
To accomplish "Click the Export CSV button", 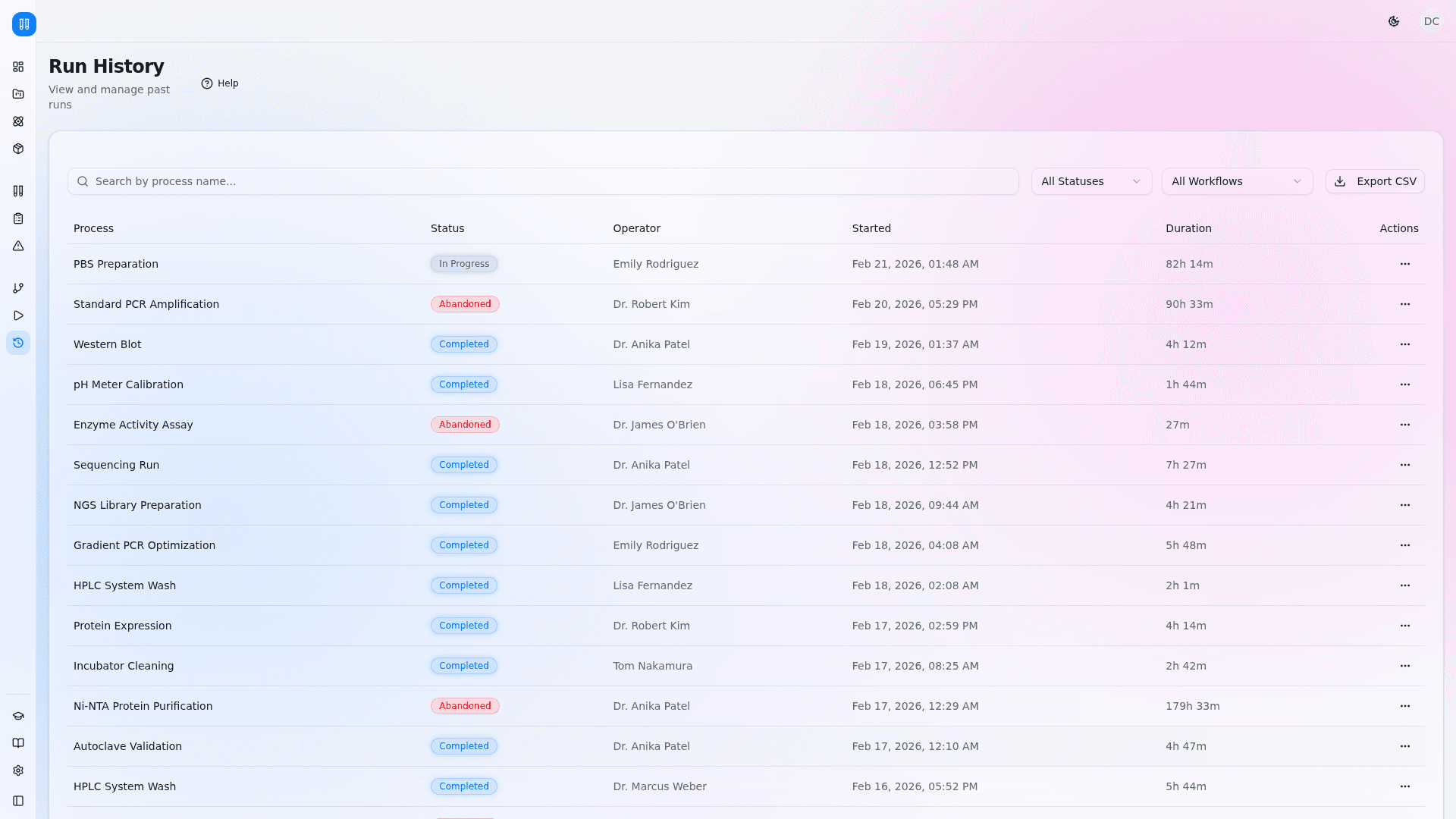I will 1375,181.
